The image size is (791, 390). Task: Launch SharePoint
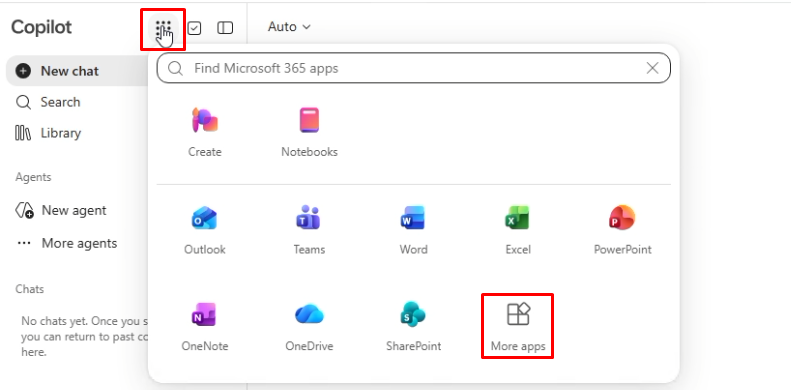click(414, 326)
